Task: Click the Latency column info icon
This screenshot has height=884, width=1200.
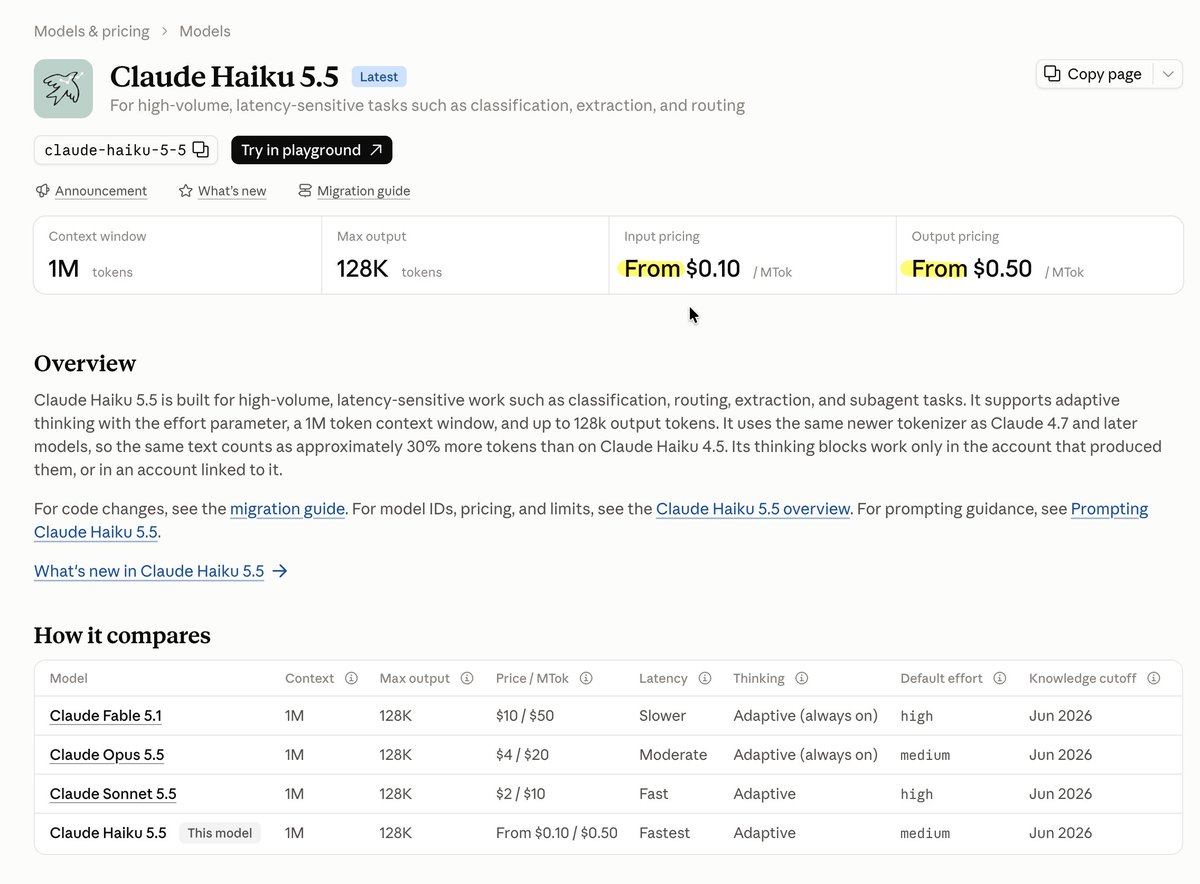Action: coord(705,678)
